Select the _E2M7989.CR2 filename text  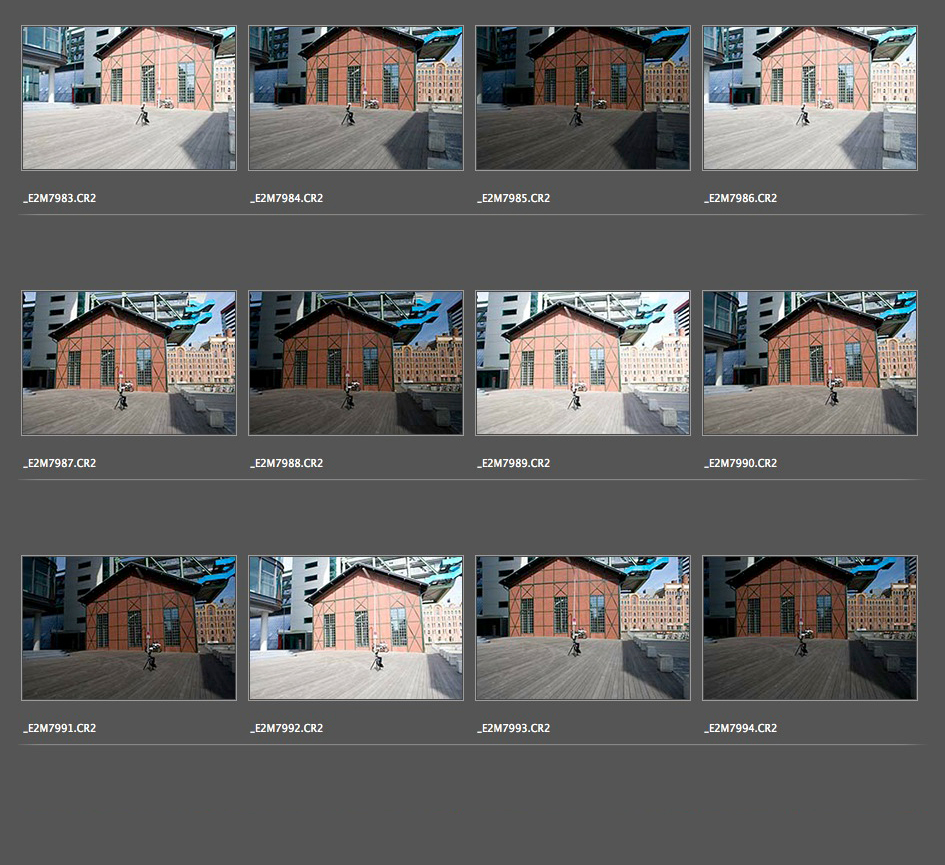tap(514, 463)
